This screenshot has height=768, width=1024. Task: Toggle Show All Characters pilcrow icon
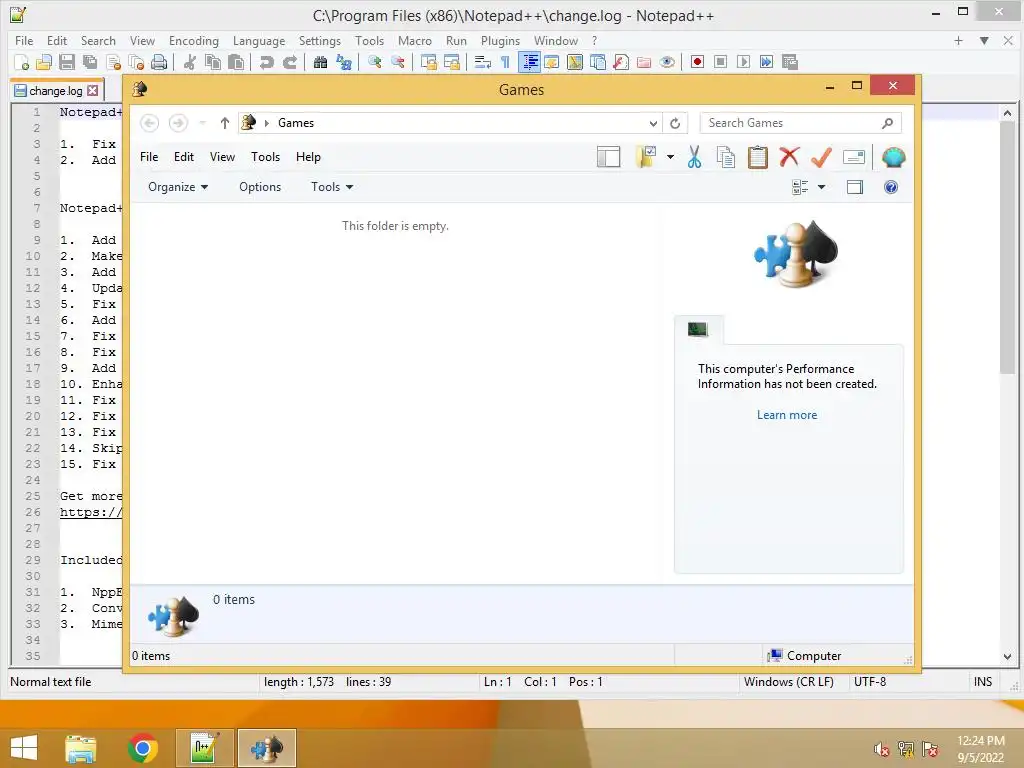(505, 62)
